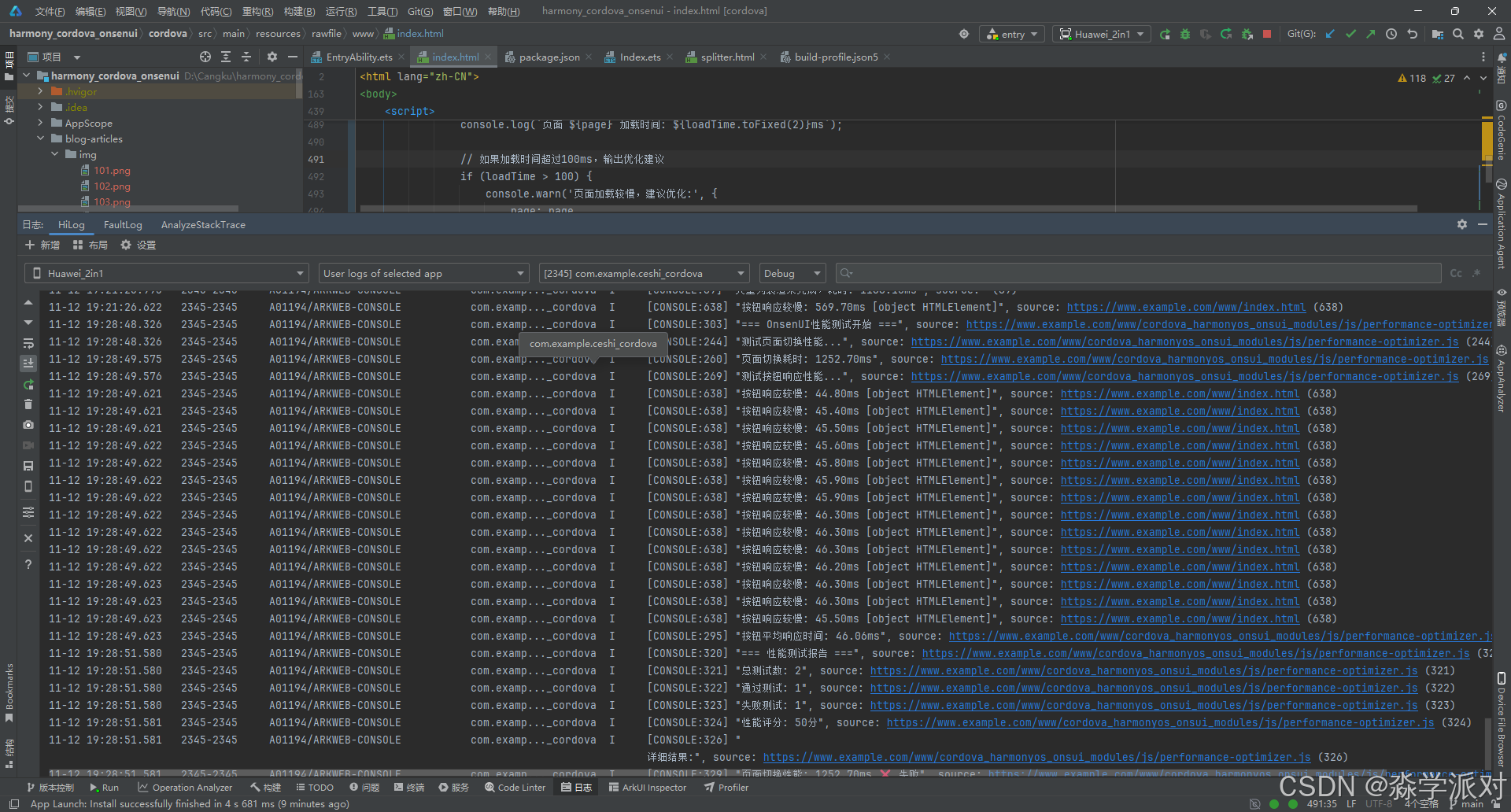Click the 布局 layout button
Screen dimensions: 1511x812
[x=90, y=245]
